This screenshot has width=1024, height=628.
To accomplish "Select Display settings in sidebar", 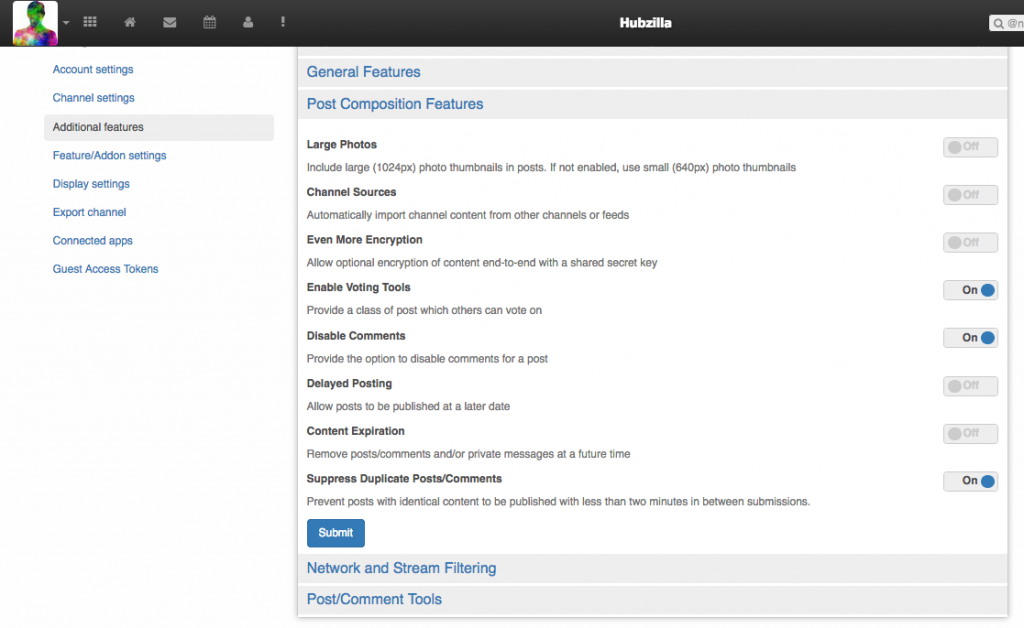I will pos(91,184).
